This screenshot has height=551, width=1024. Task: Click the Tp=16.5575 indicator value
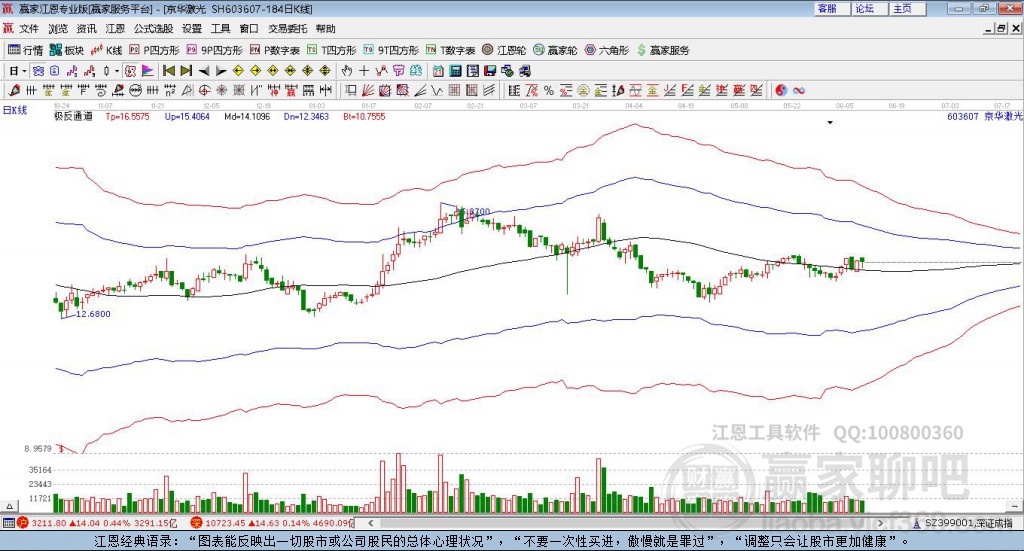tap(127, 116)
